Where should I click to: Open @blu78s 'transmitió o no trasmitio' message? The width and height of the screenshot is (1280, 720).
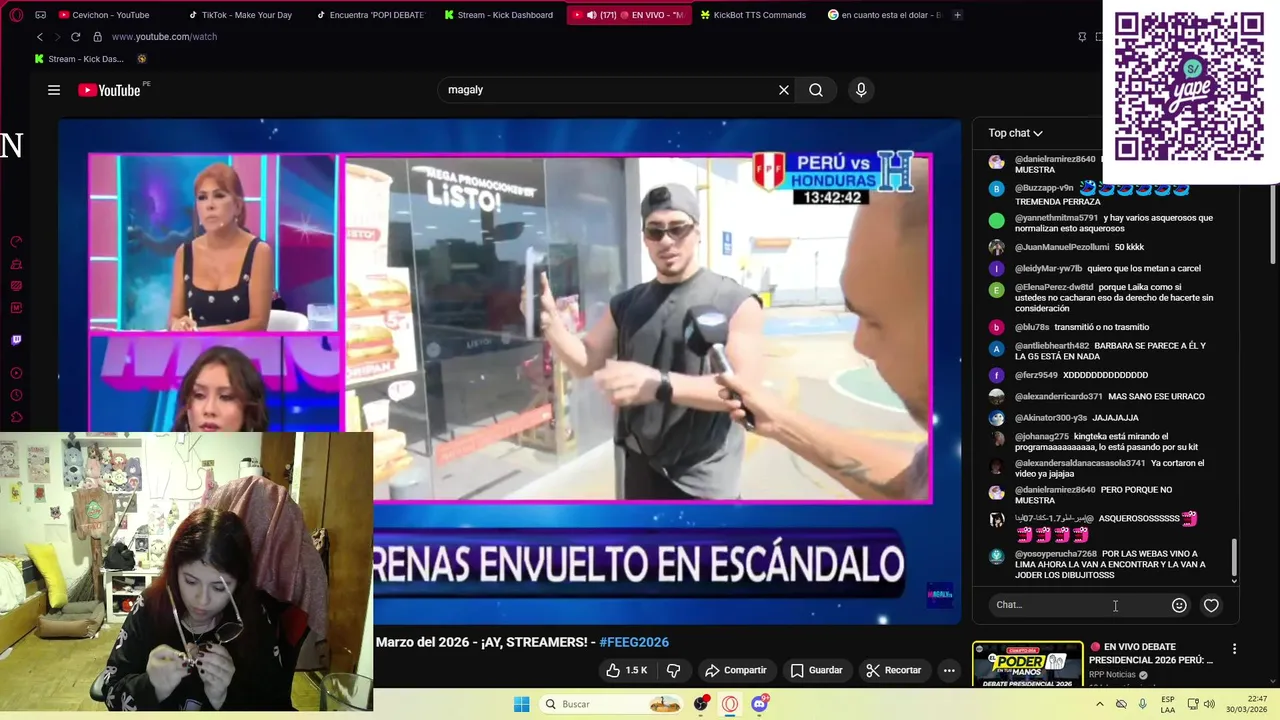click(1082, 327)
